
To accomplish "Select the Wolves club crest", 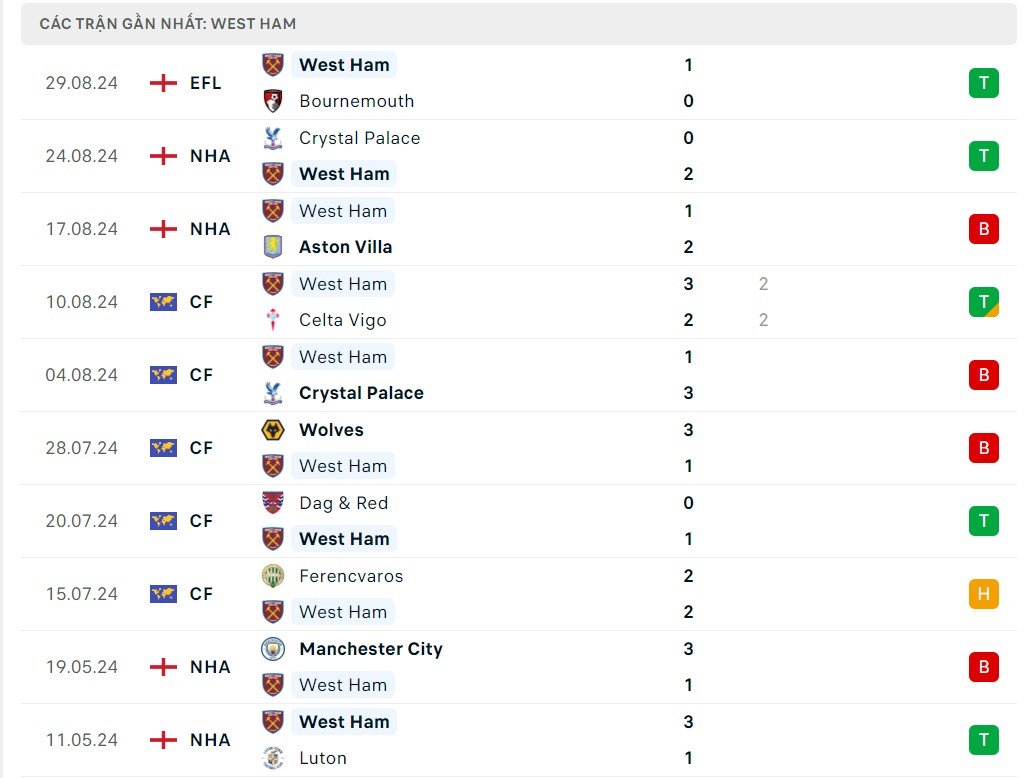I will (x=272, y=430).
